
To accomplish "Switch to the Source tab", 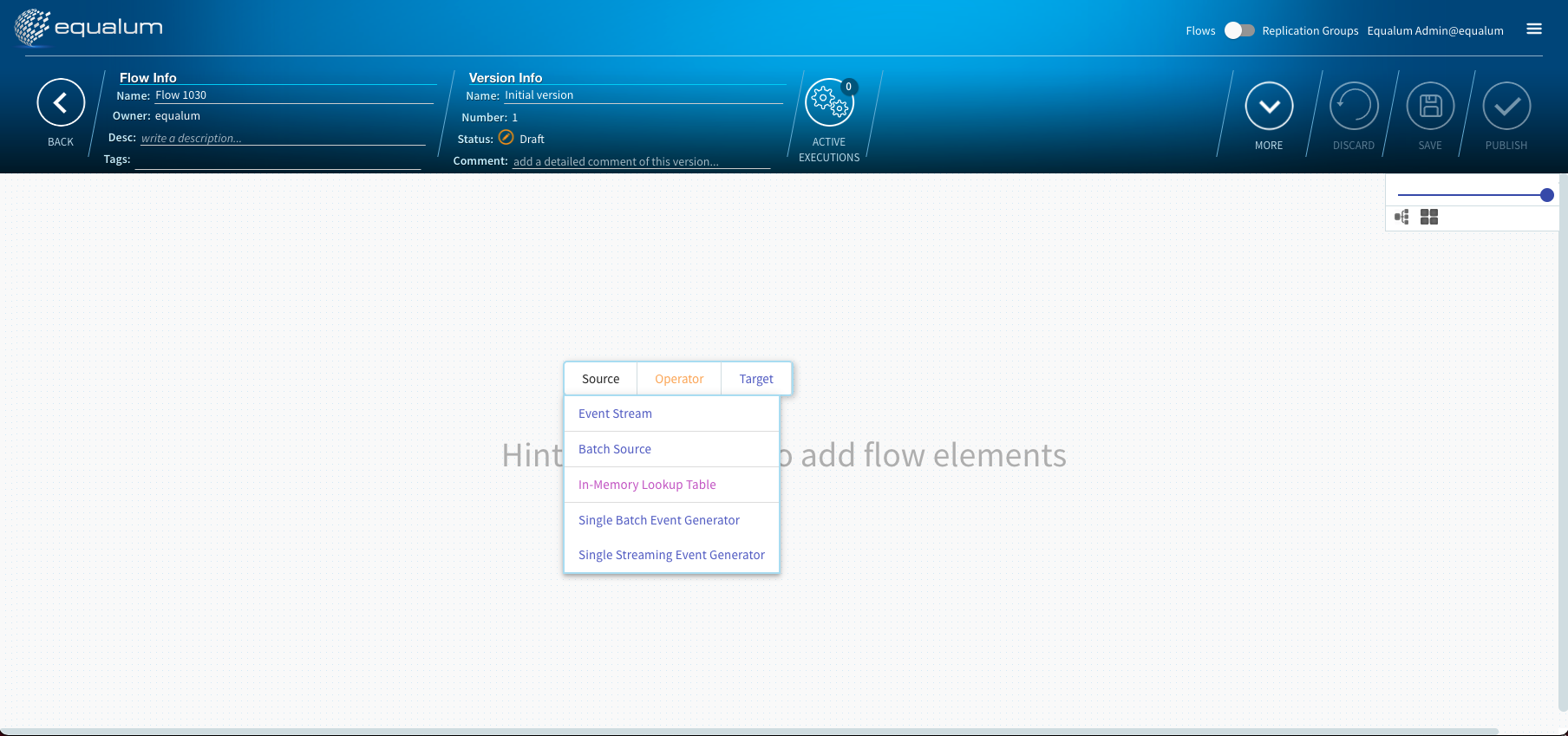I will [600, 379].
